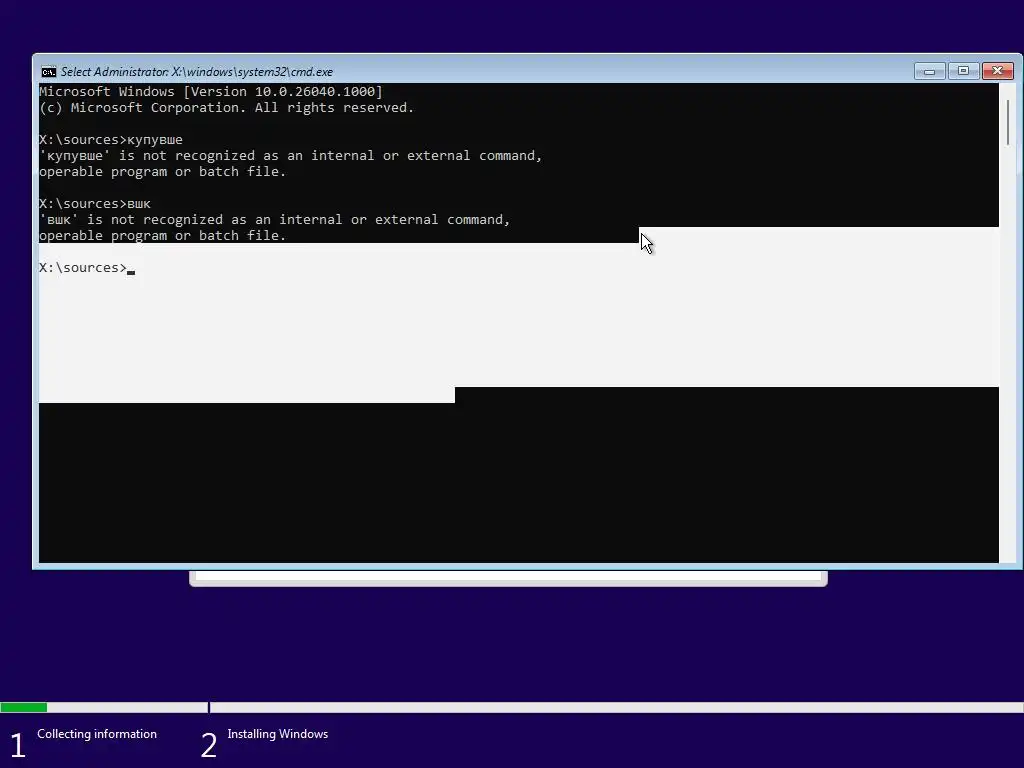Click the step number 1 indicator
The width and height of the screenshot is (1024, 768).
coord(18,746)
